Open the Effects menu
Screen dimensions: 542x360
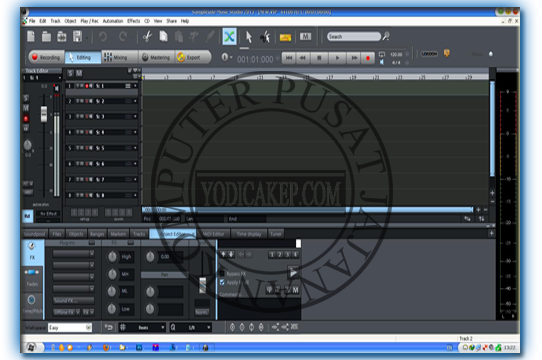click(x=133, y=21)
